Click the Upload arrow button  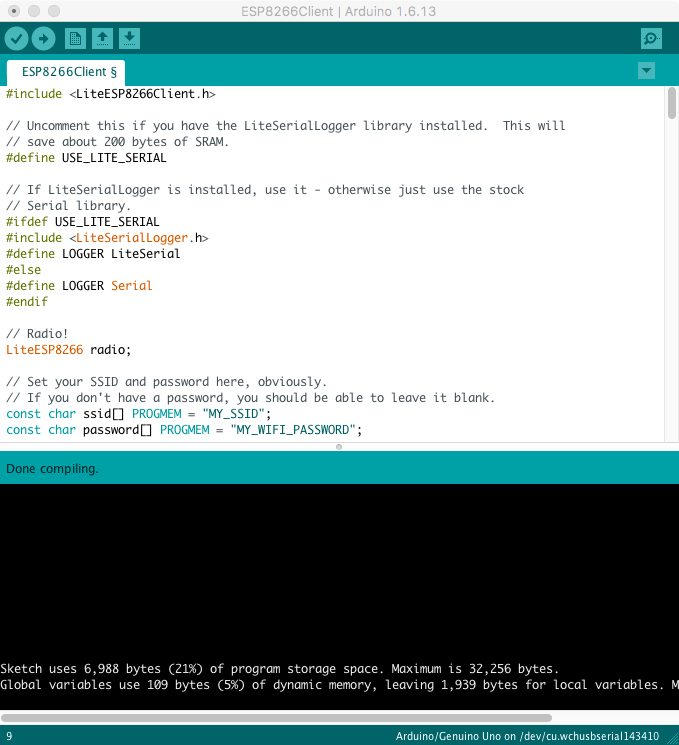coord(43,38)
